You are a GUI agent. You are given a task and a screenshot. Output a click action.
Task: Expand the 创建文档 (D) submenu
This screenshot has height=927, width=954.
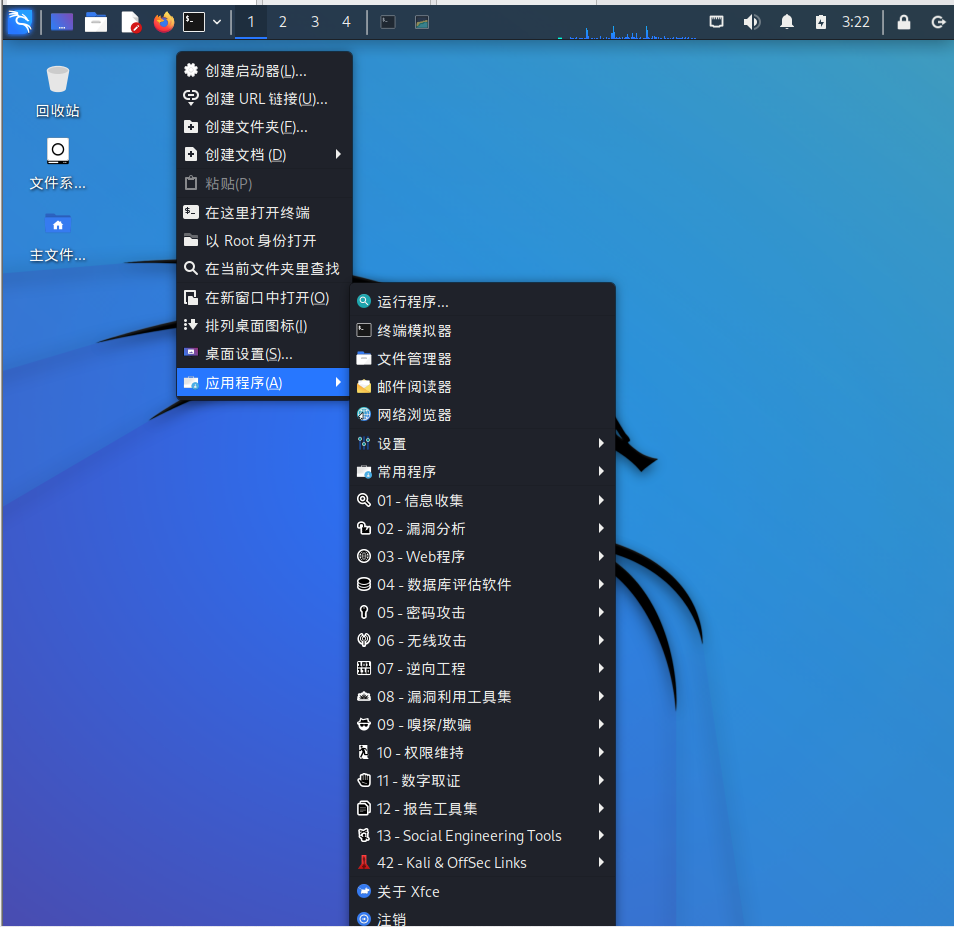point(264,154)
